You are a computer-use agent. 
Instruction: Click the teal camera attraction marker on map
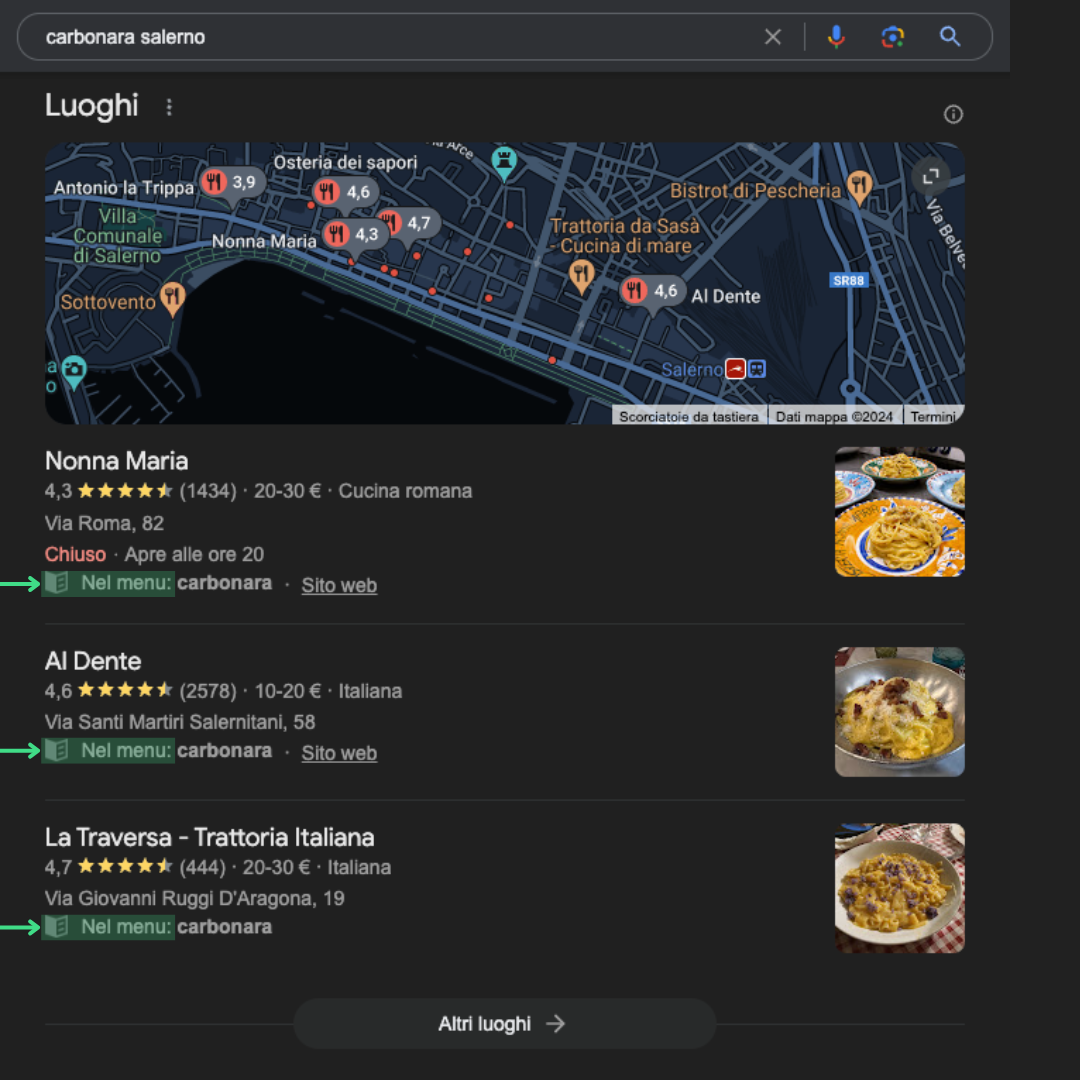[x=74, y=372]
